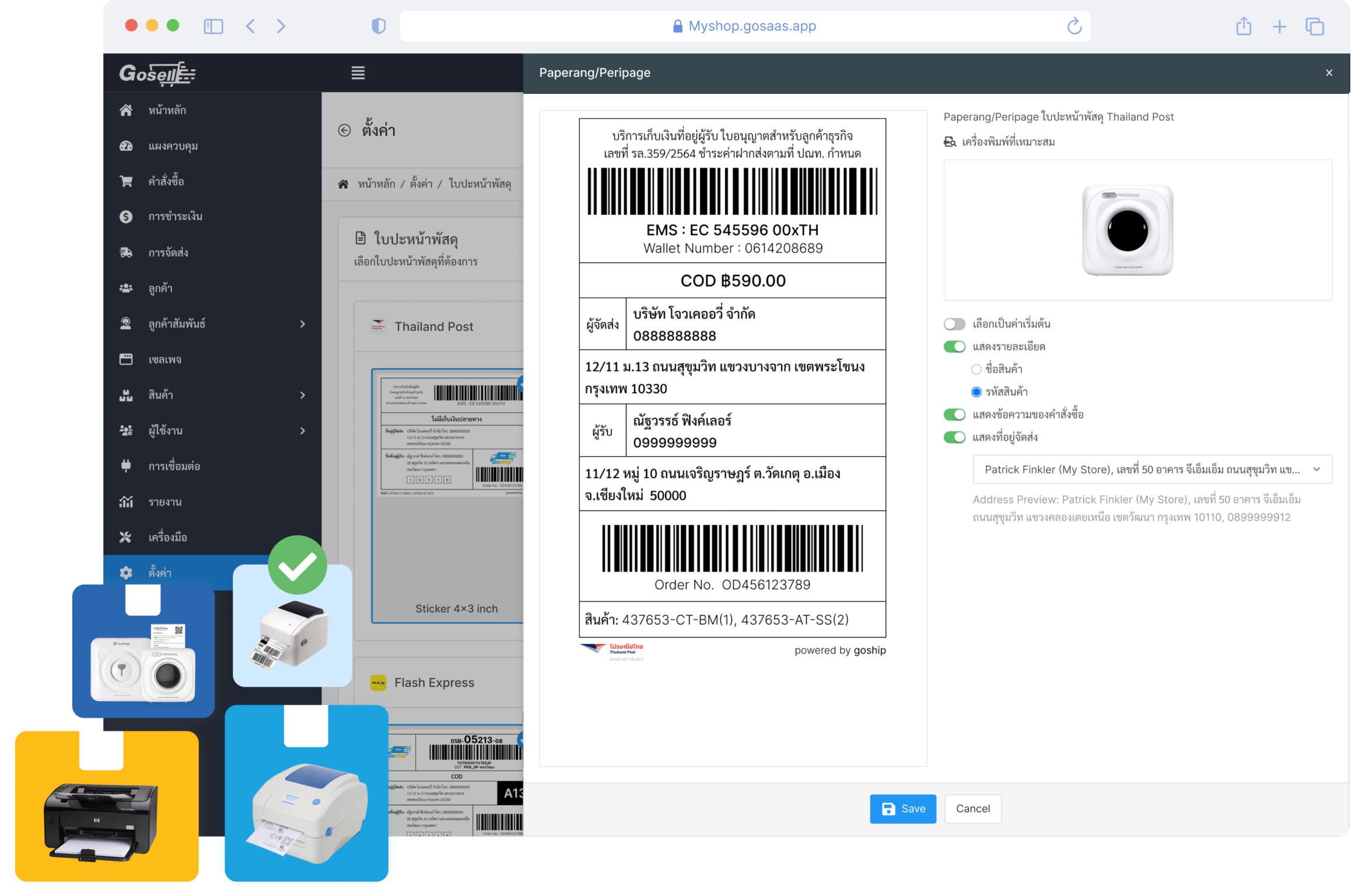
Task: Click the Address Preview text
Action: tap(1136, 509)
